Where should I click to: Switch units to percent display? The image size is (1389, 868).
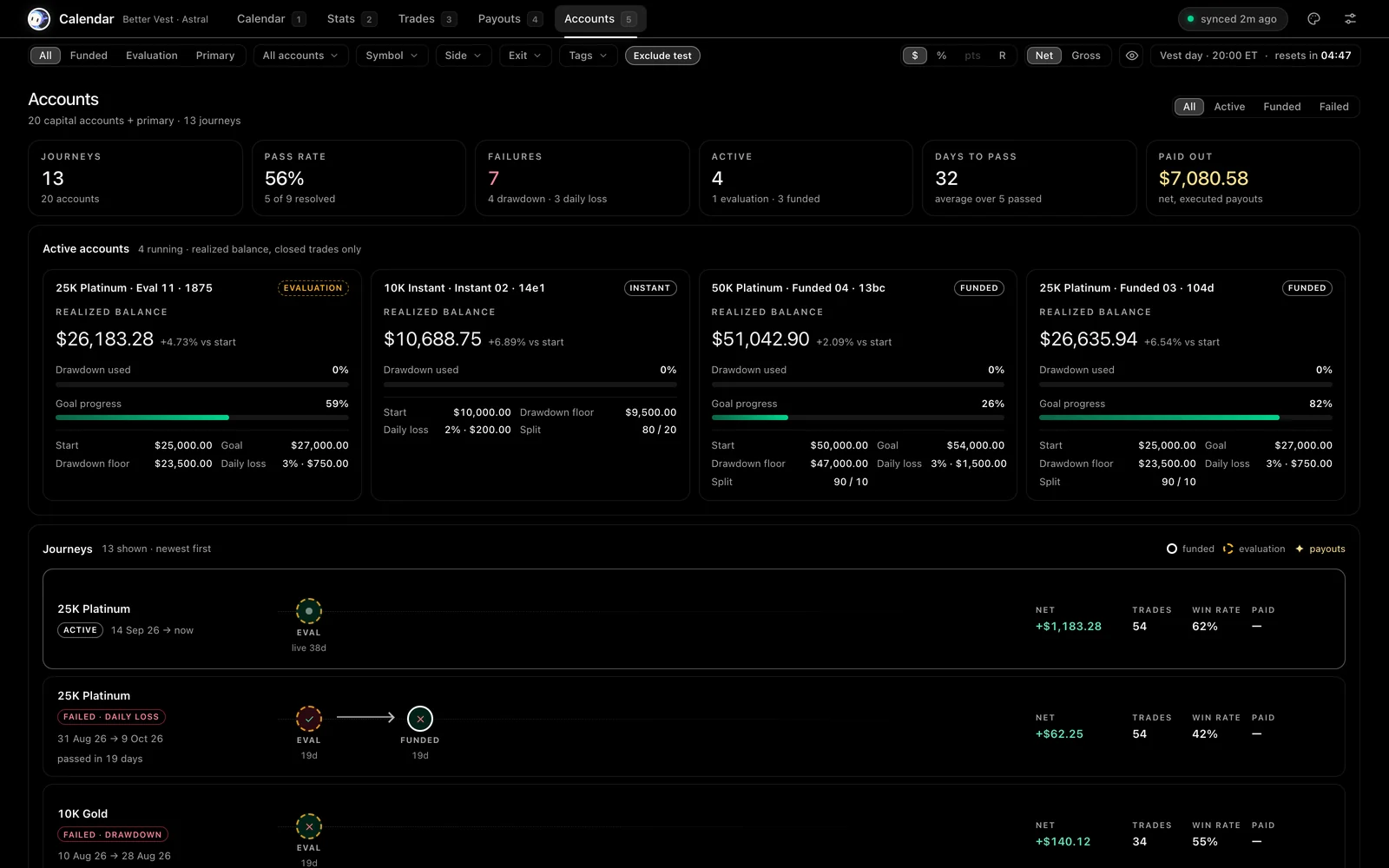pos(942,56)
